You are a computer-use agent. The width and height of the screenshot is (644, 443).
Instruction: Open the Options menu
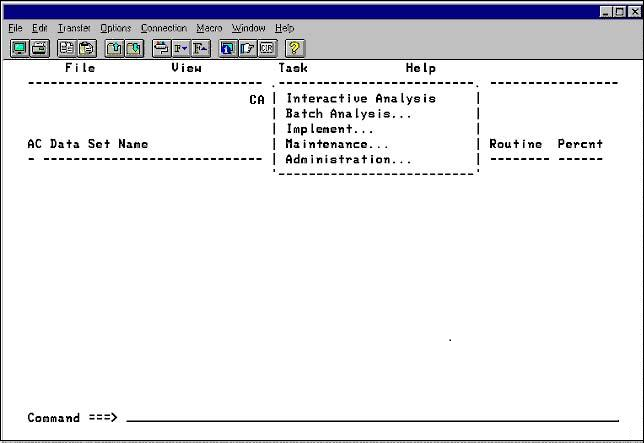(115, 28)
